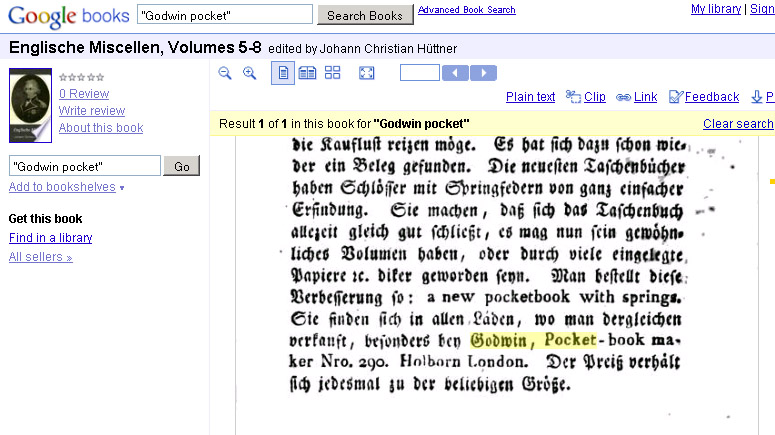775x435 pixels.
Task: Click the Clip scissors icon
Action: click(x=573, y=96)
